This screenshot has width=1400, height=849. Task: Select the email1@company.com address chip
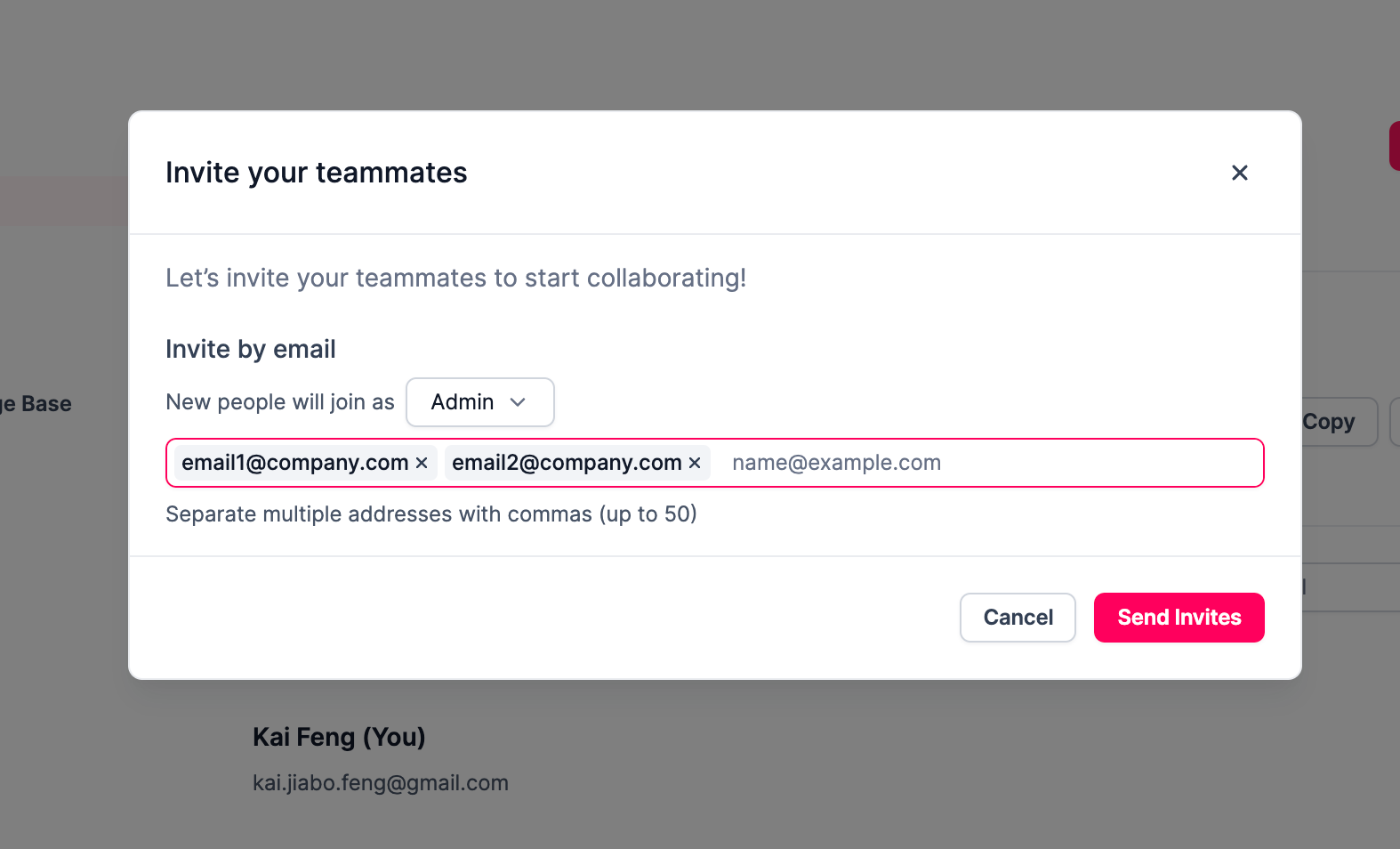click(x=294, y=463)
